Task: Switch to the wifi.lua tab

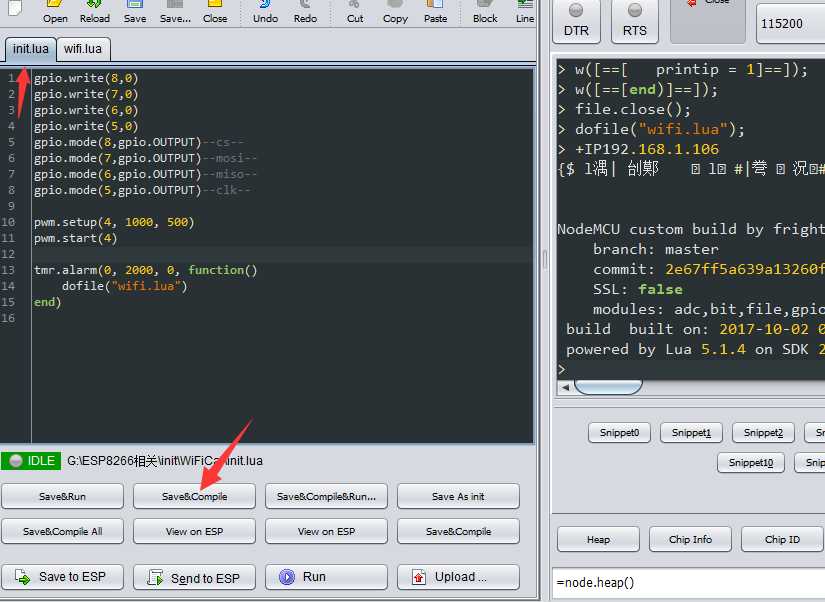Action: [83, 49]
